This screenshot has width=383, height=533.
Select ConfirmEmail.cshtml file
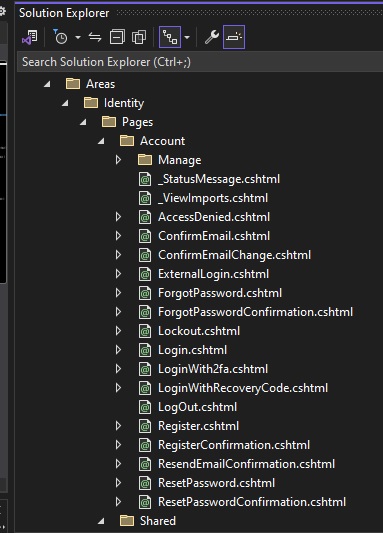[x=214, y=236]
